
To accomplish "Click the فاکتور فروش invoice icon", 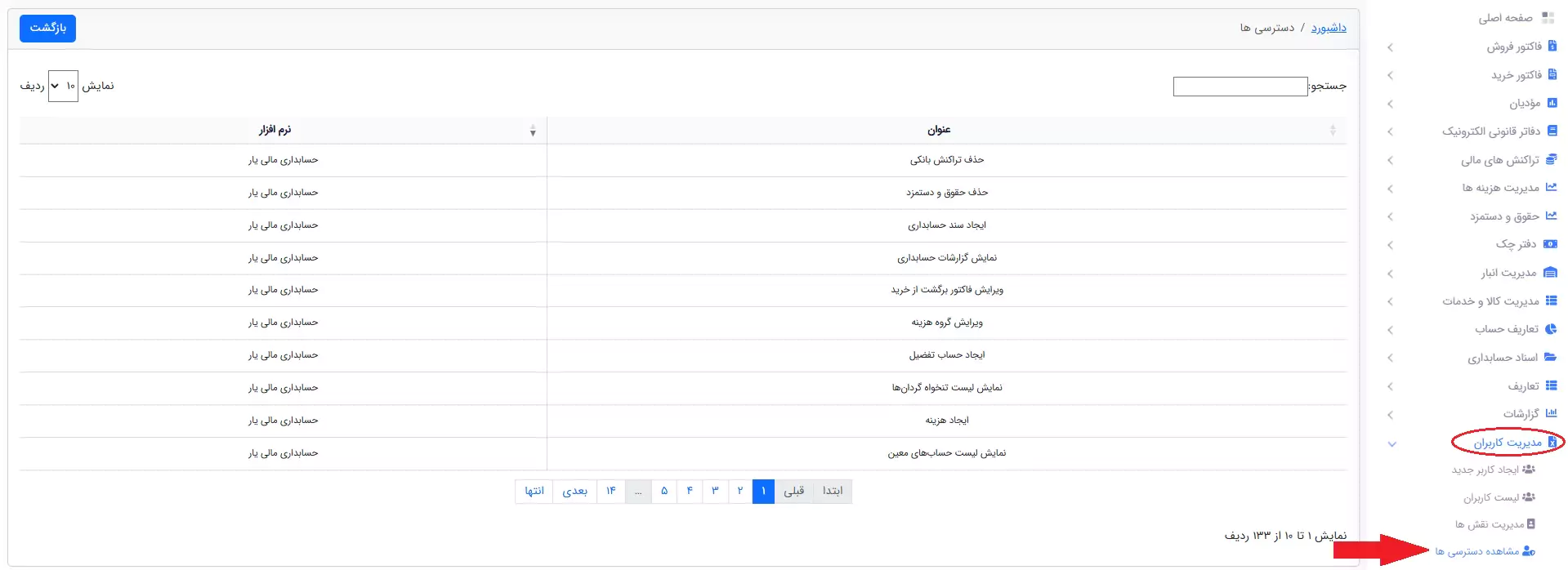I will pyautogui.click(x=1552, y=47).
